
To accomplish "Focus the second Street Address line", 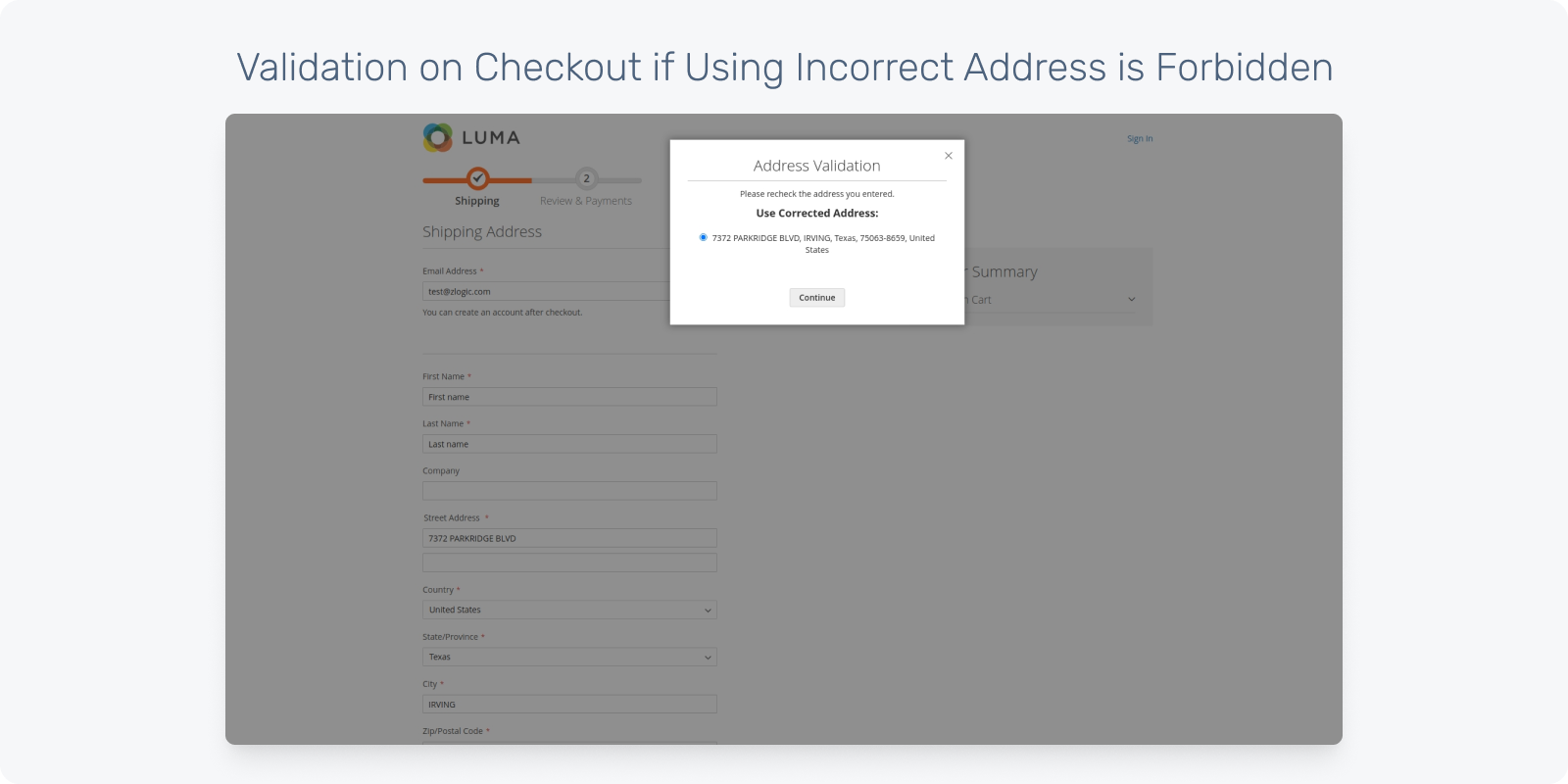I will click(569, 563).
